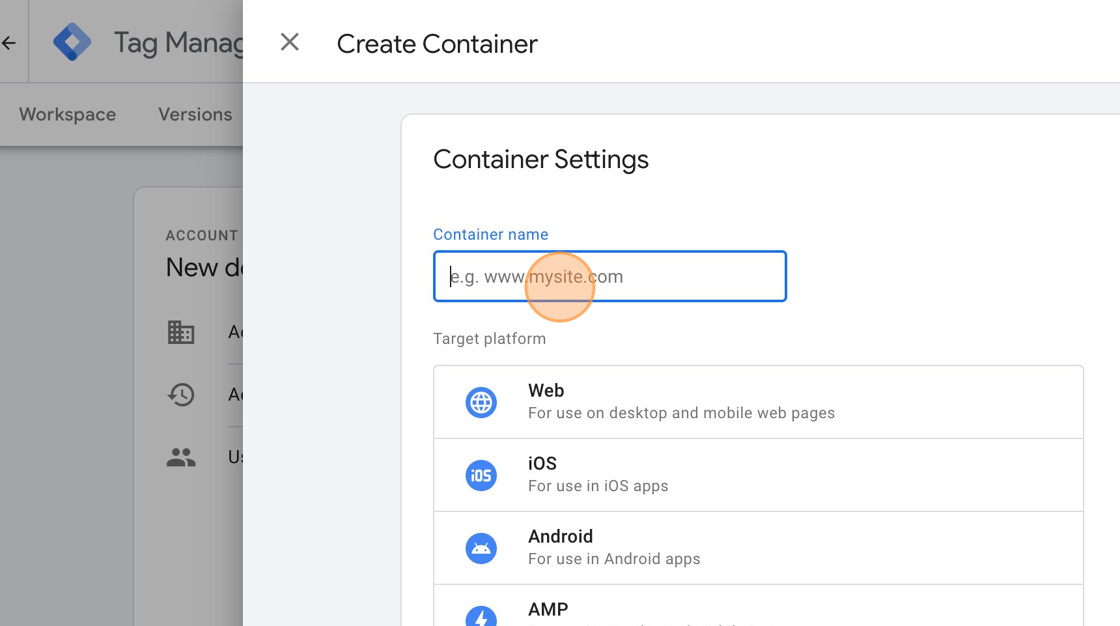Screen dimensions: 1120x626
Task: Close the Create Container panel
Action: pos(289,42)
